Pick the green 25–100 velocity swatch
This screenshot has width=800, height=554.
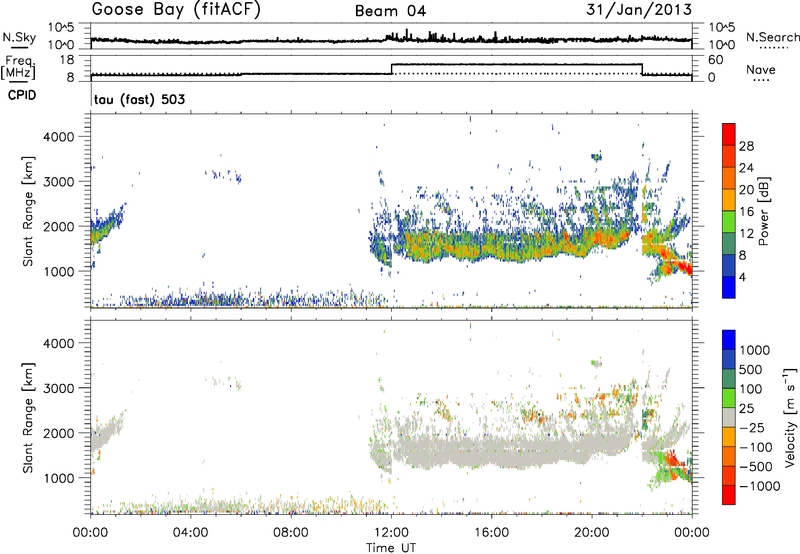coord(729,398)
